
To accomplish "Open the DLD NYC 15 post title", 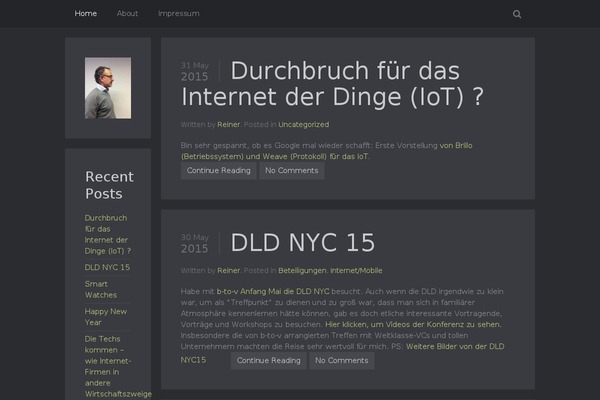I will [302, 243].
